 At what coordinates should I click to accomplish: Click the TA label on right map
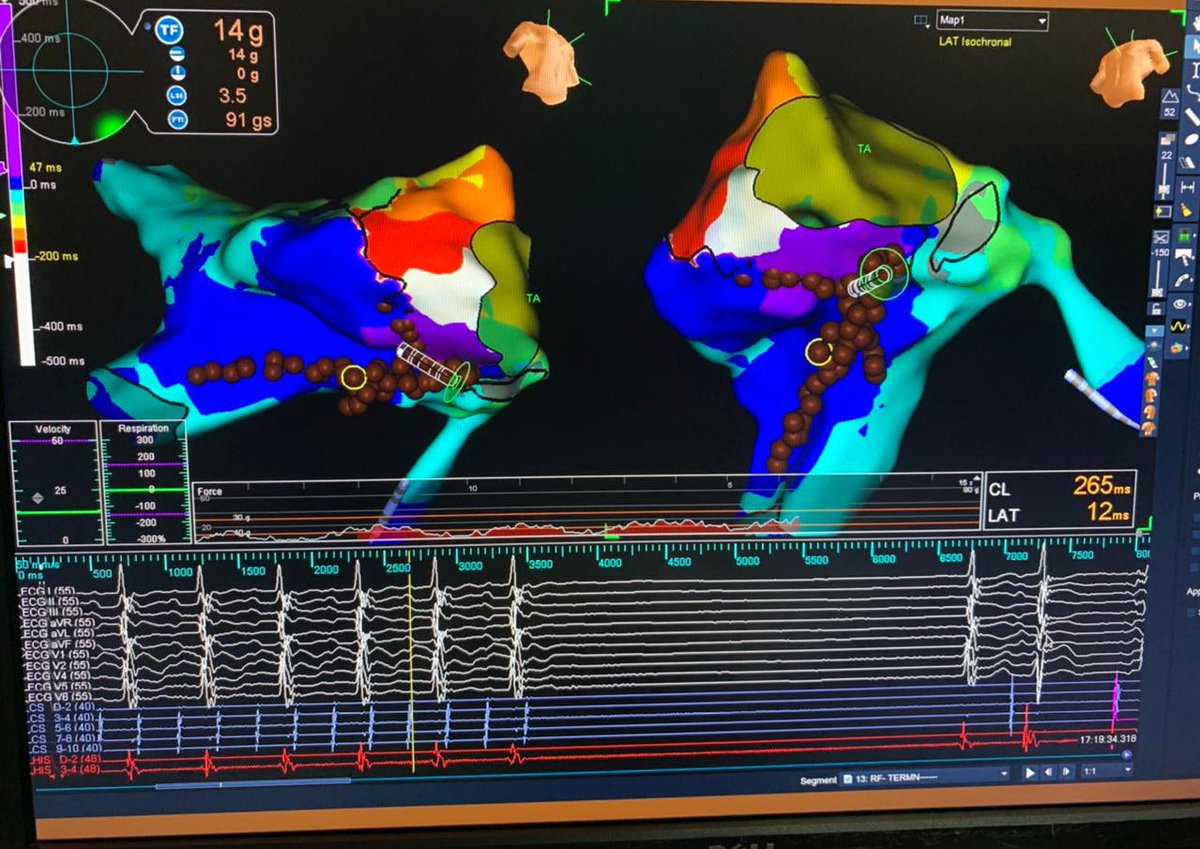pos(864,148)
